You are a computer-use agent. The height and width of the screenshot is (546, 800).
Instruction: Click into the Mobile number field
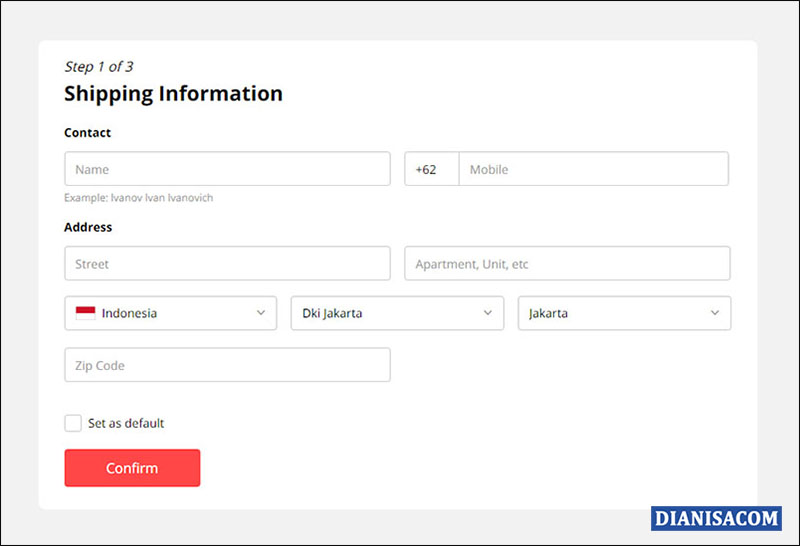click(593, 169)
